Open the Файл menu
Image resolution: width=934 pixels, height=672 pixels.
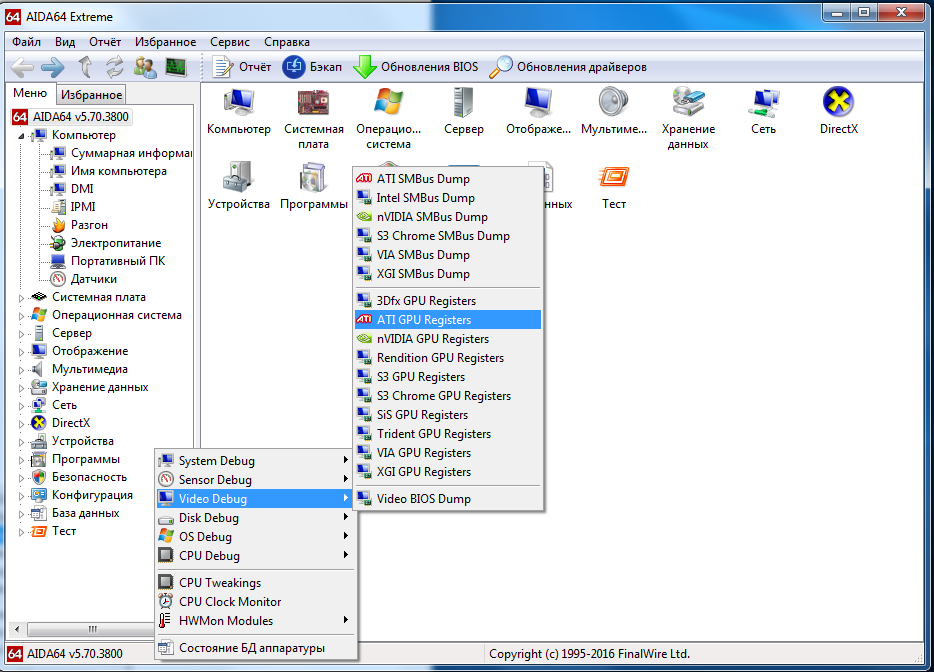(x=26, y=42)
